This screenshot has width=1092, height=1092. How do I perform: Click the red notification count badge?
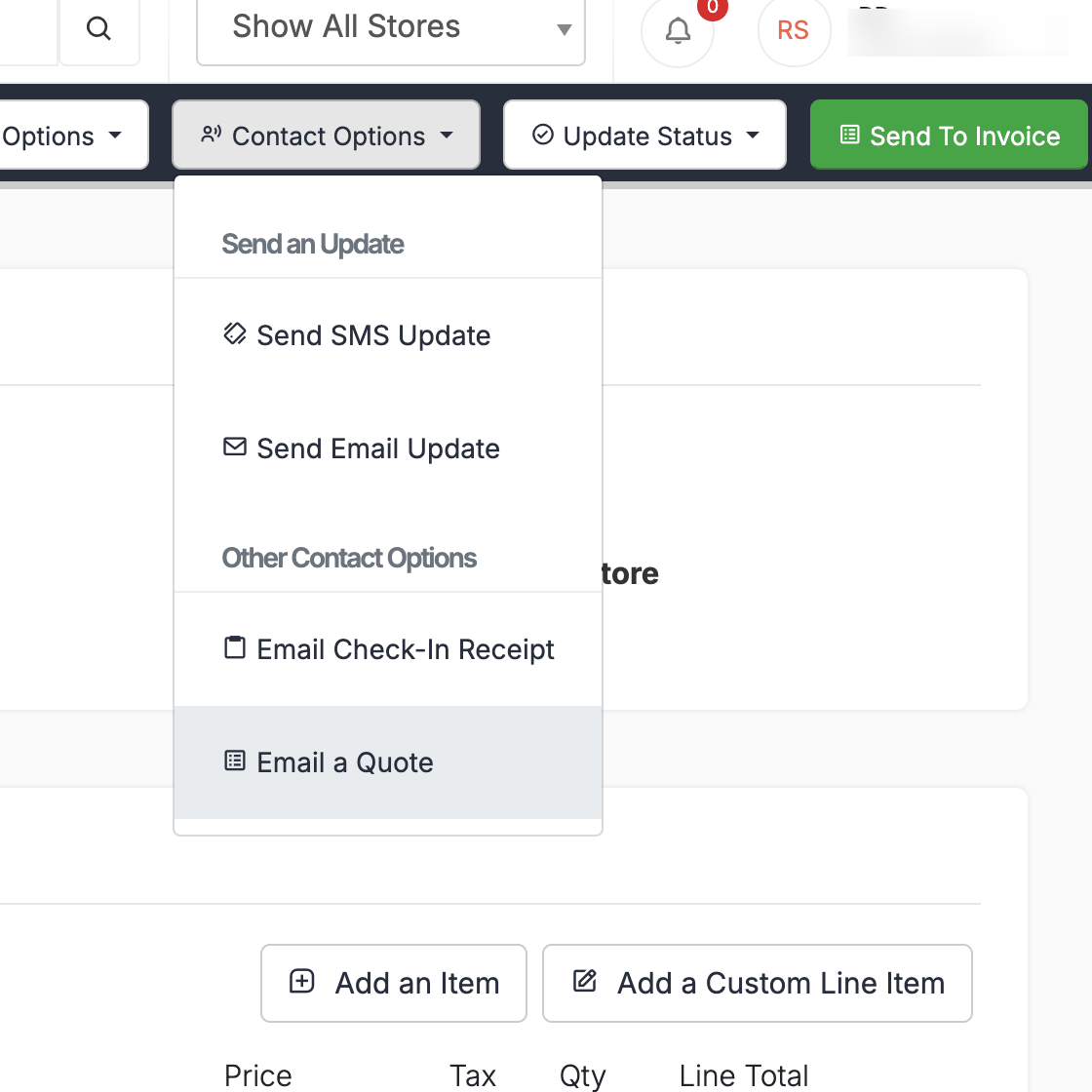click(713, 8)
